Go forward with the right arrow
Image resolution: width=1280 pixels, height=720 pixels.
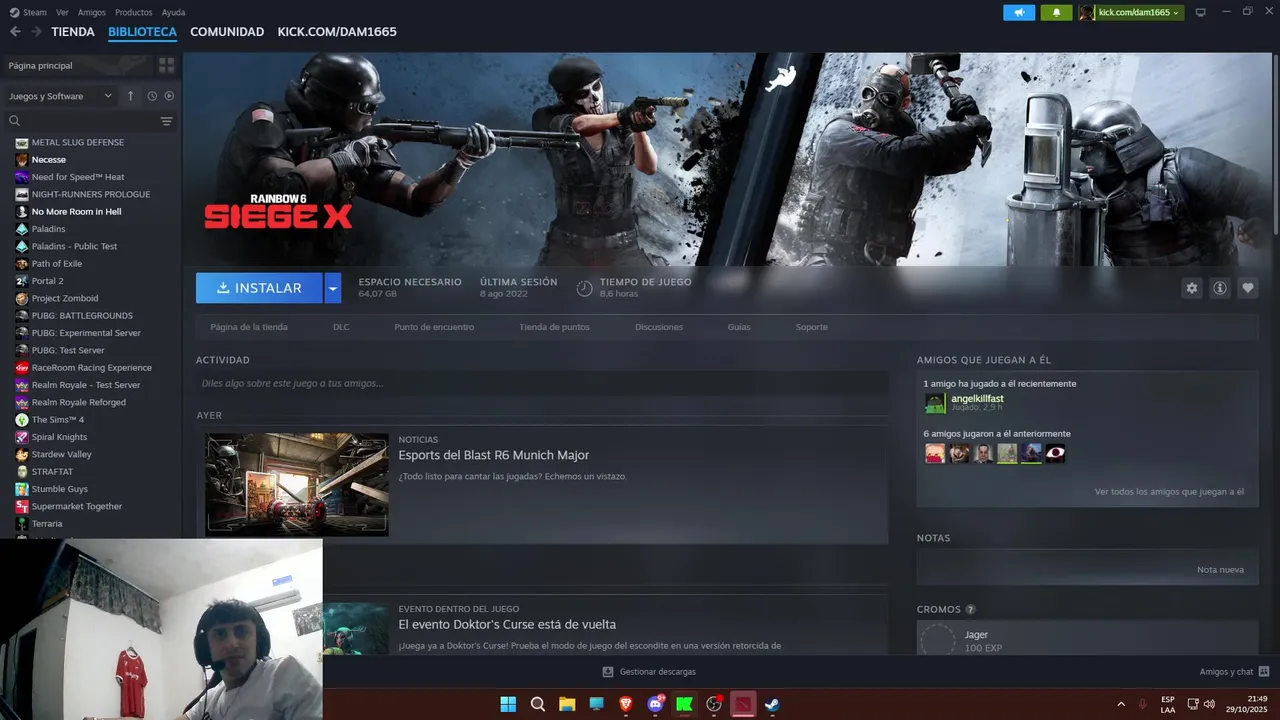coord(36,32)
